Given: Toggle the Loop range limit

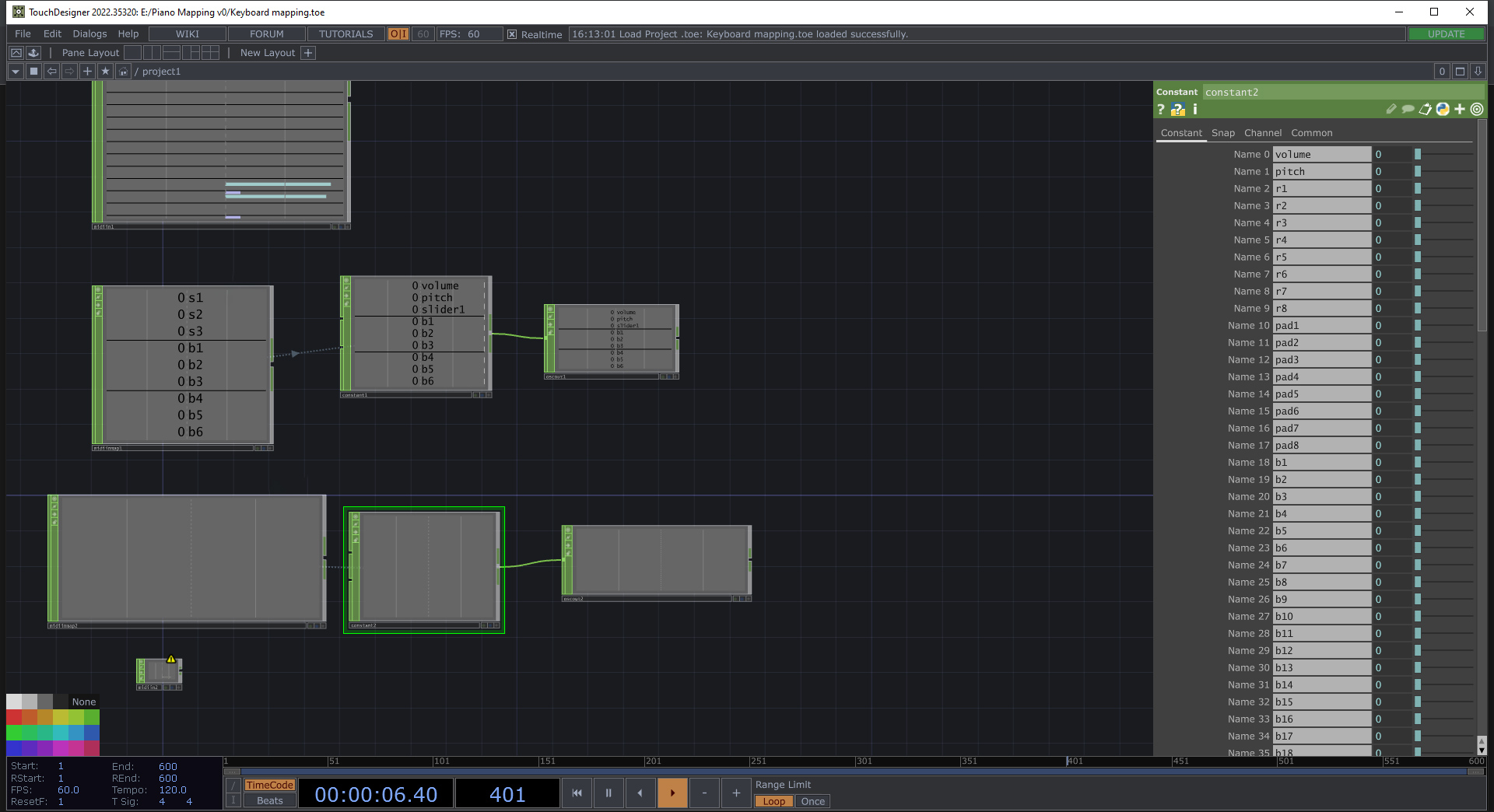Looking at the screenshot, I should 773,801.
